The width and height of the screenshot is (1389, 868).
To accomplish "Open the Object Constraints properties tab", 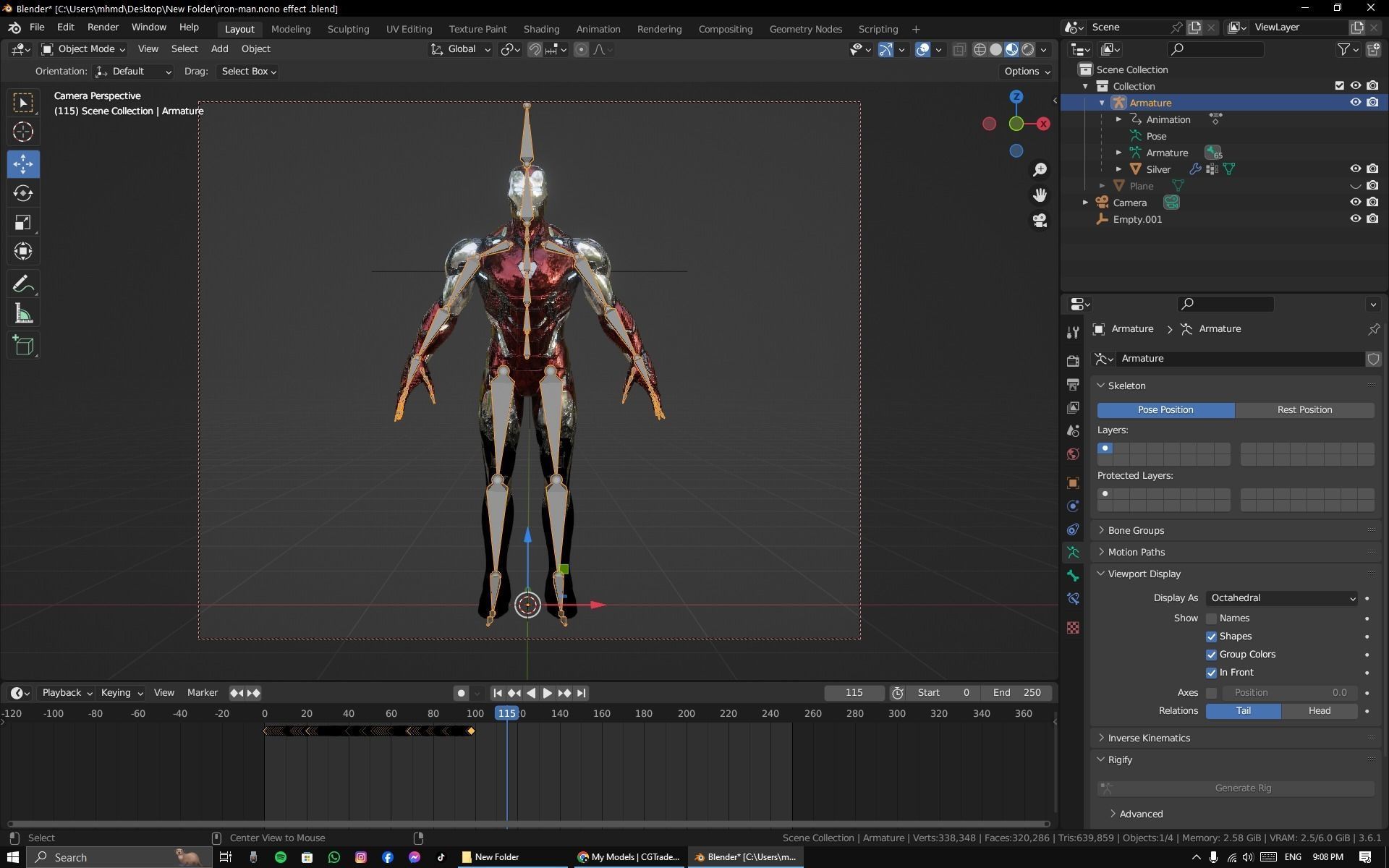I will (x=1073, y=529).
